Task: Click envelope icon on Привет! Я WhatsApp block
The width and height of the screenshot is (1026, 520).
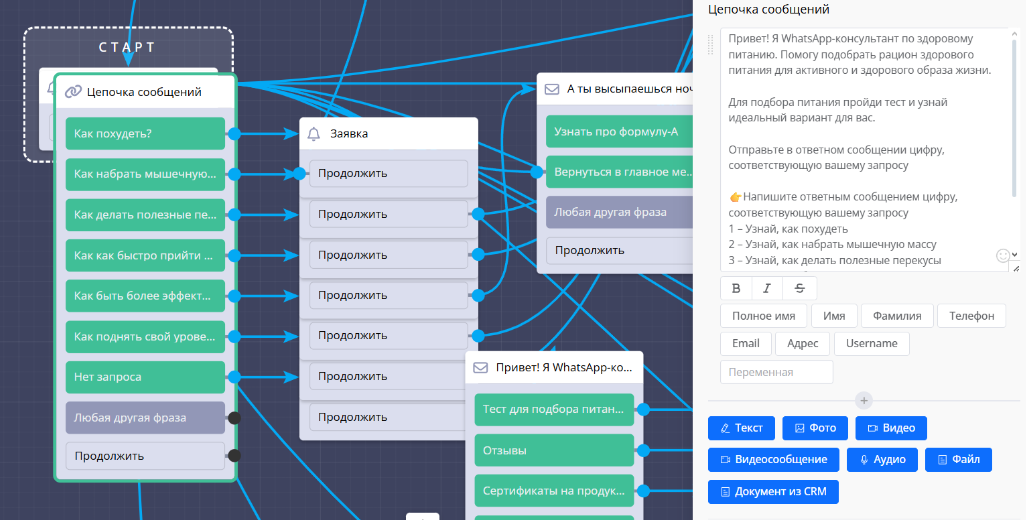Action: [x=480, y=367]
